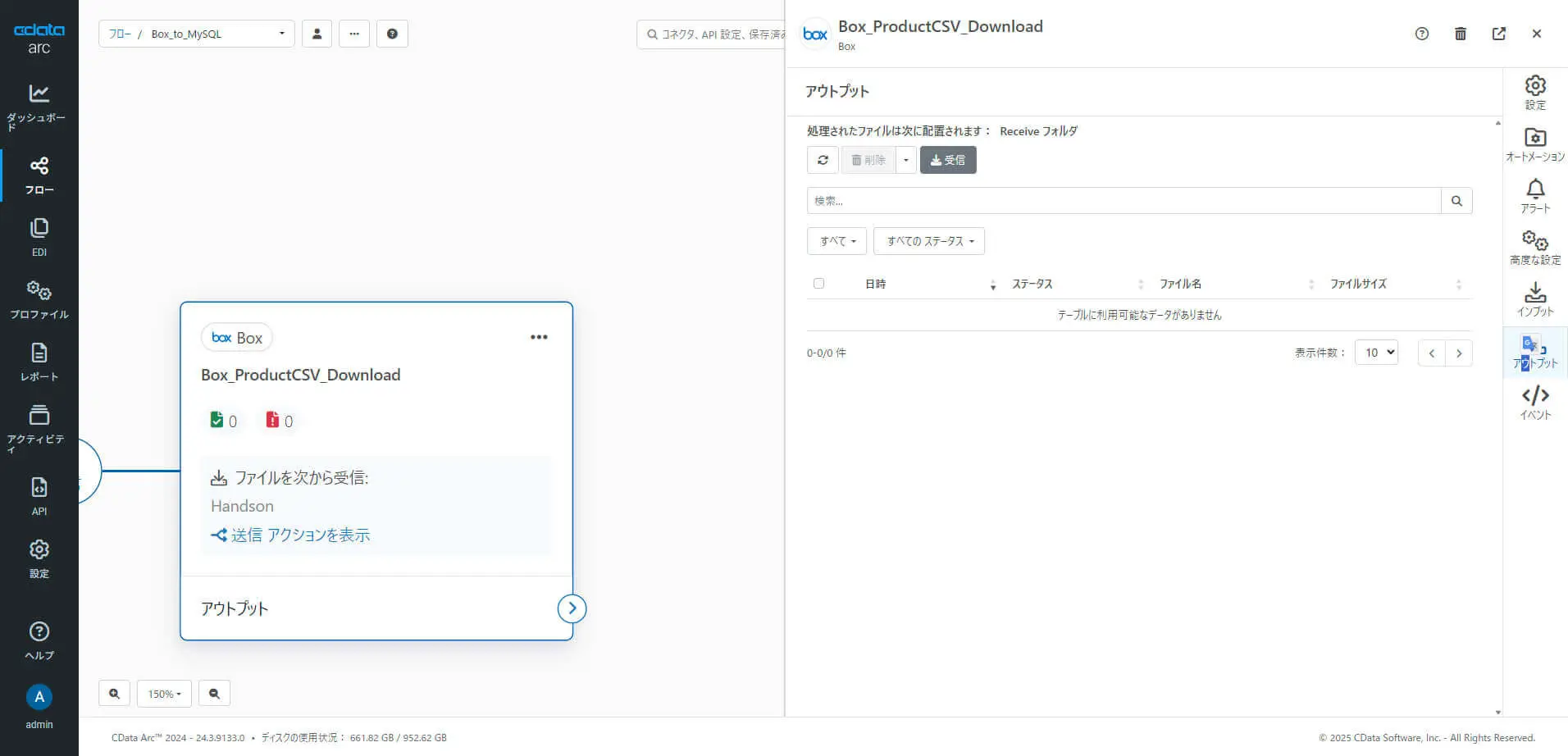
Task: Expand the delete button dropdown arrow
Action: click(x=905, y=160)
